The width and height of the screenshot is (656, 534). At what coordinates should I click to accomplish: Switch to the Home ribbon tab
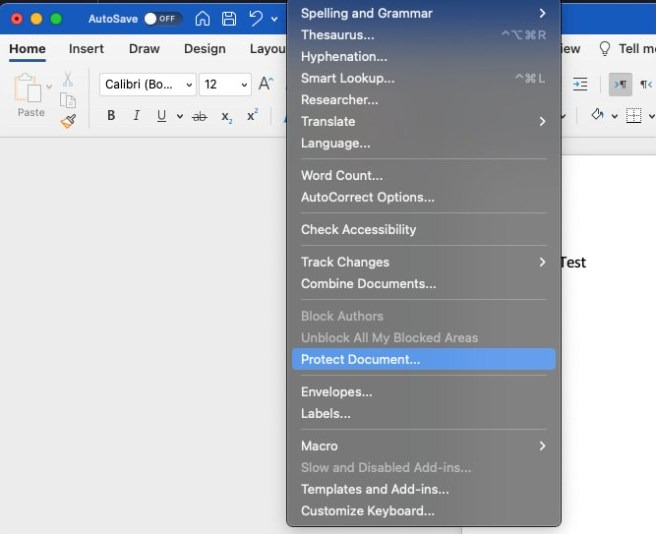[27, 49]
